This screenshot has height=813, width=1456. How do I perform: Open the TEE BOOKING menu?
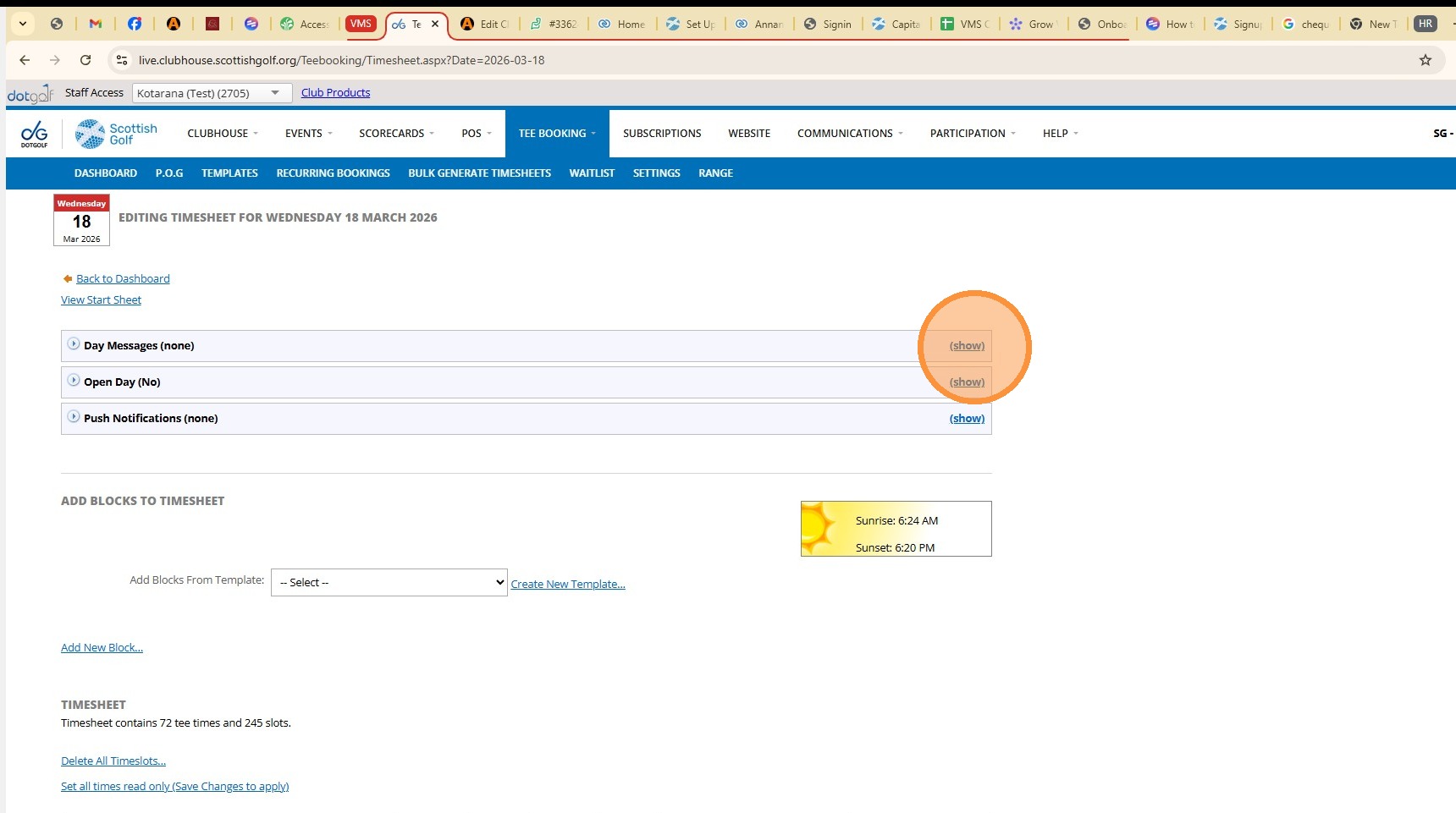pyautogui.click(x=557, y=134)
